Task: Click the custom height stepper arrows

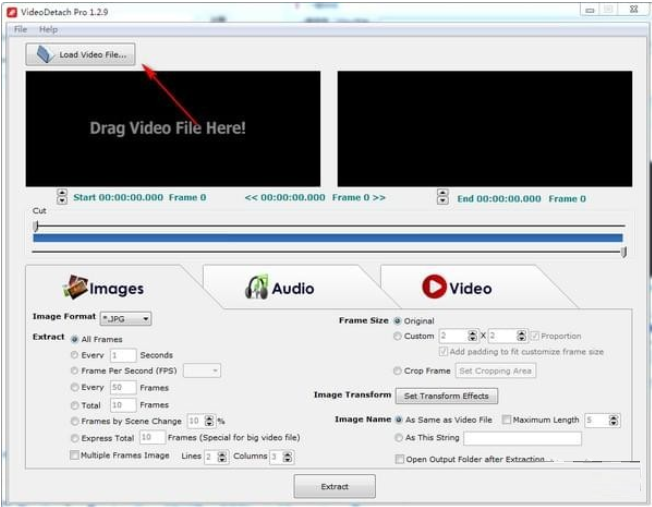Action: [521, 336]
